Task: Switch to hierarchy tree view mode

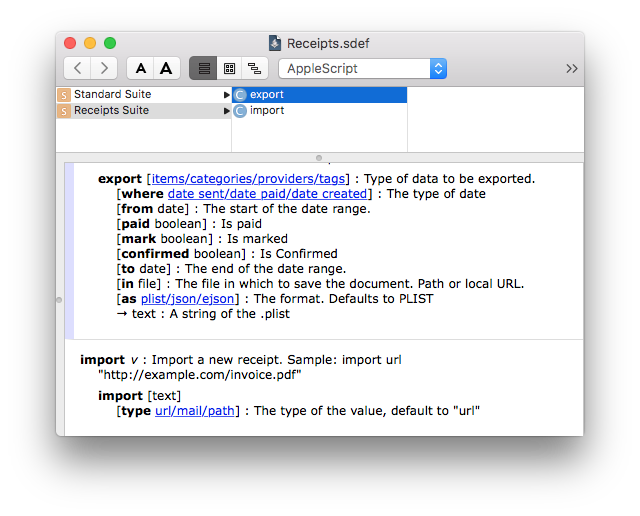Action: (x=255, y=68)
